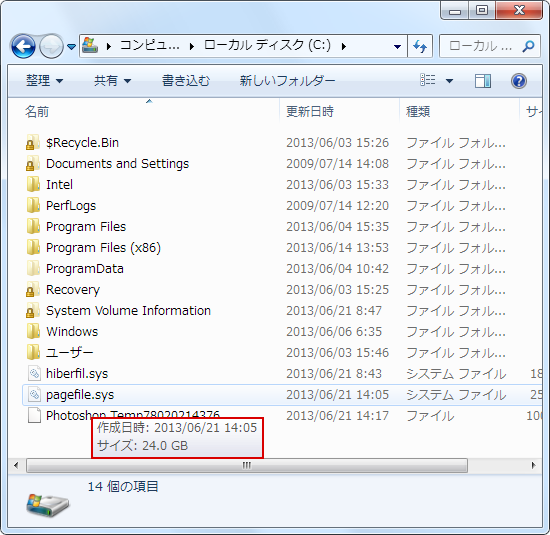Viewport: 550px width, 535px height.
Task: Select PerfLogs folder icon
Action: point(33,205)
